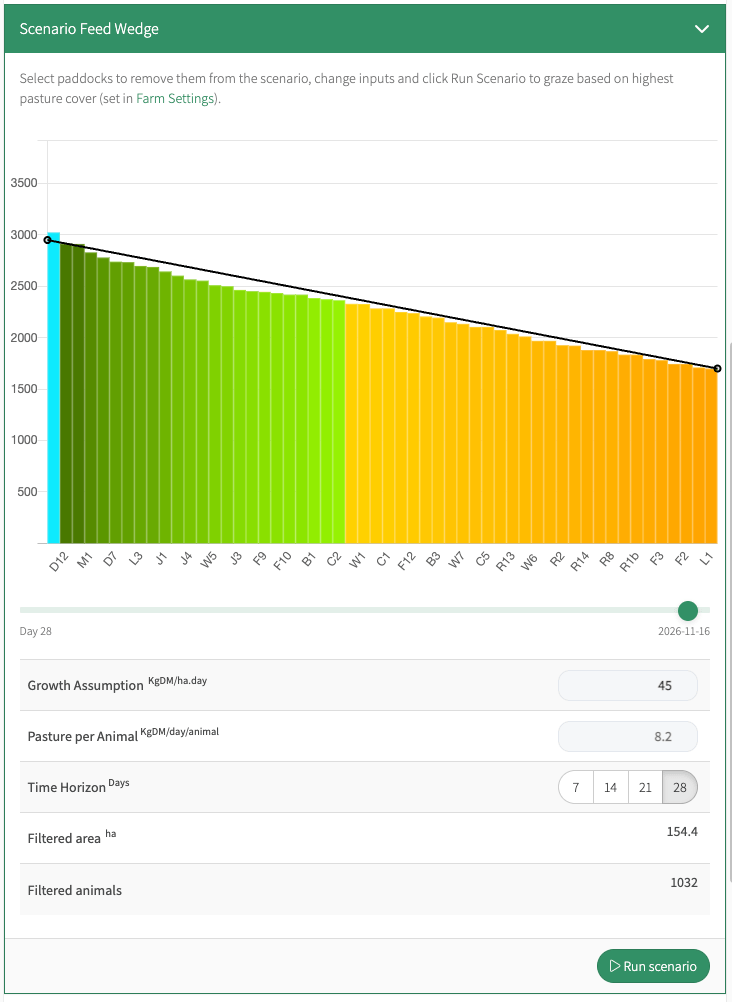The height and width of the screenshot is (1002, 732).
Task: Set time horizon to 21 days
Action: coord(645,787)
